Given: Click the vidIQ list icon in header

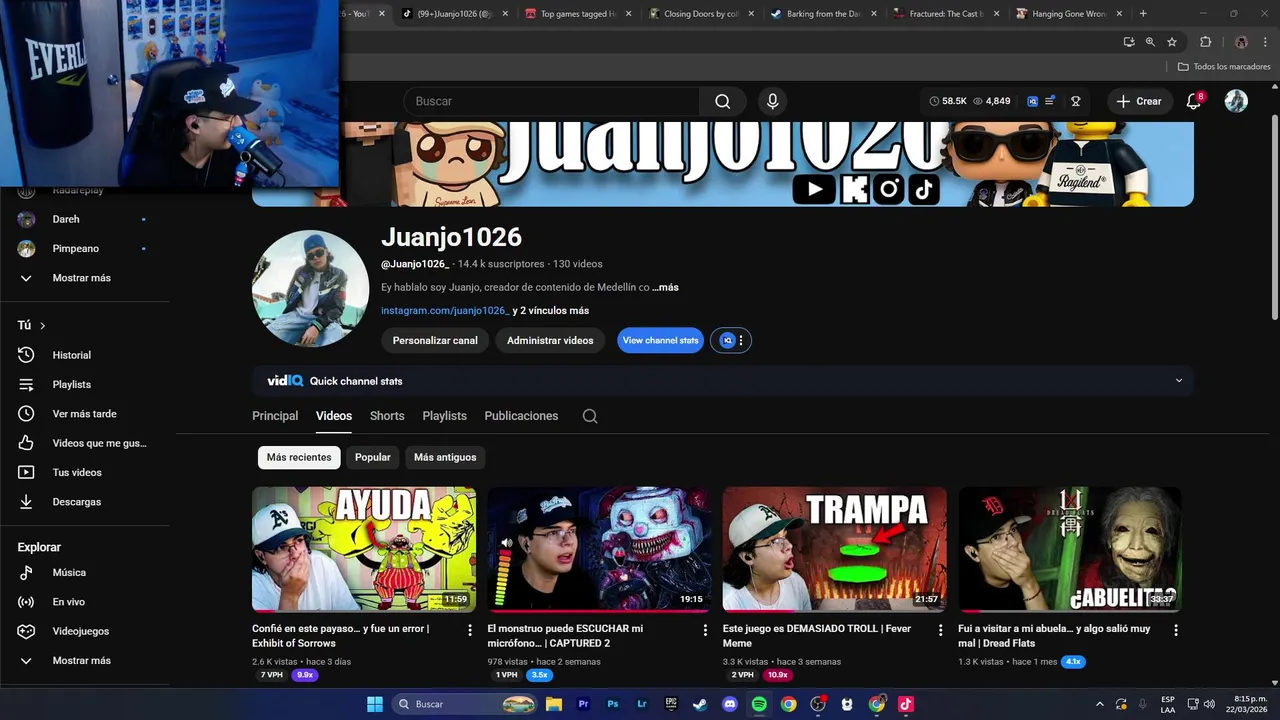Looking at the screenshot, I should [x=1050, y=101].
